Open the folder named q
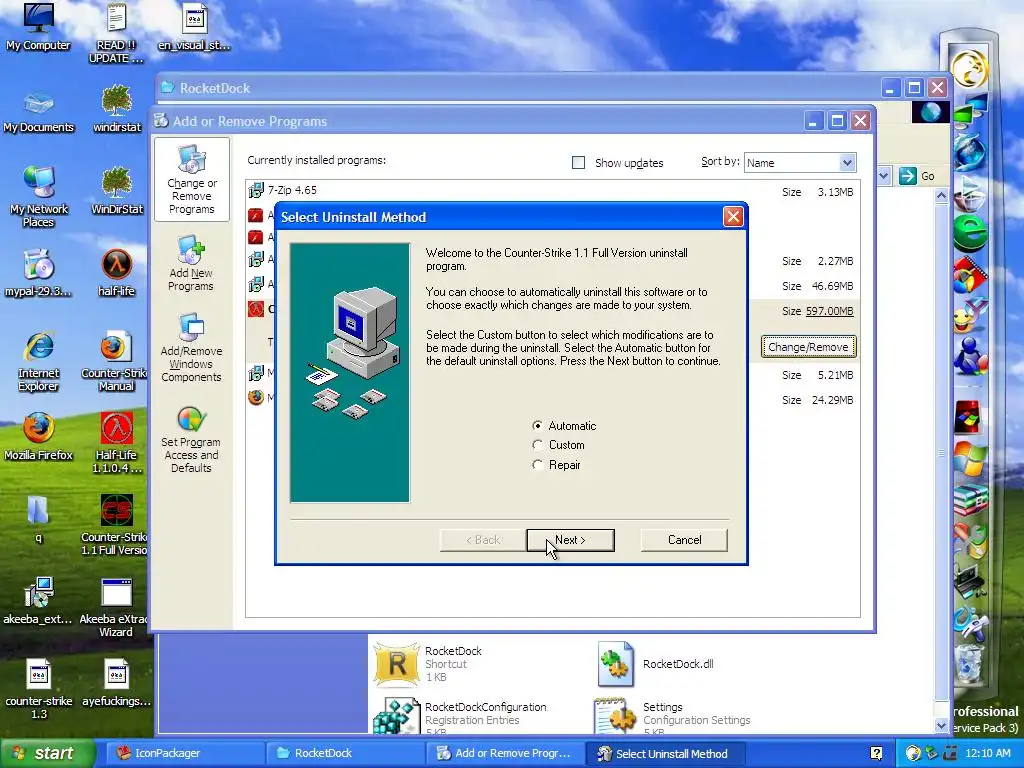 point(39,519)
